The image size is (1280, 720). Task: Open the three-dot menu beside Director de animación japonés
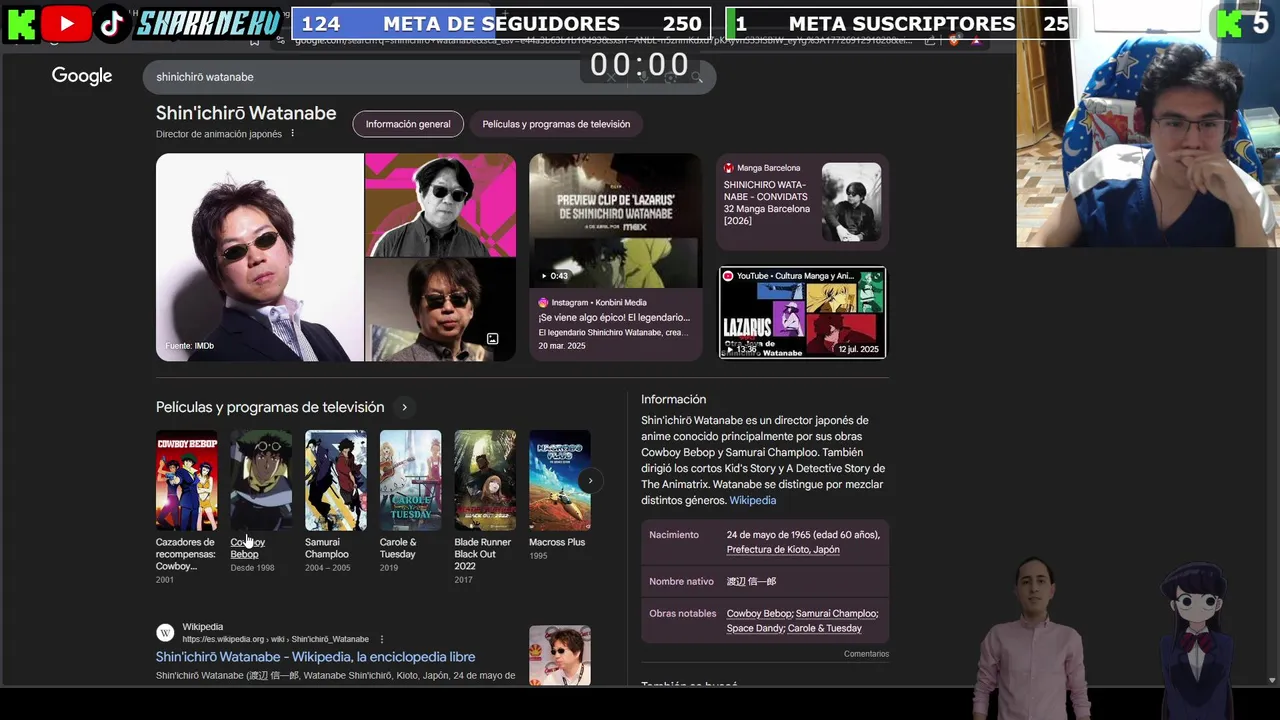coord(293,133)
